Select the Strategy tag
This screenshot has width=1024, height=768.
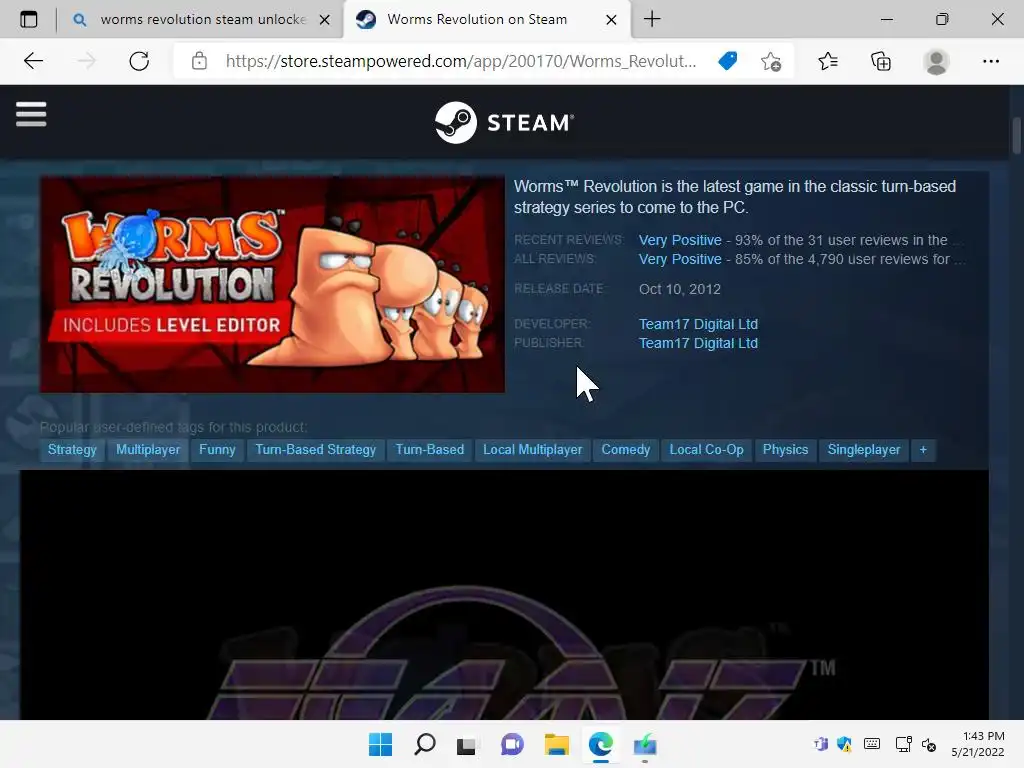[72, 449]
